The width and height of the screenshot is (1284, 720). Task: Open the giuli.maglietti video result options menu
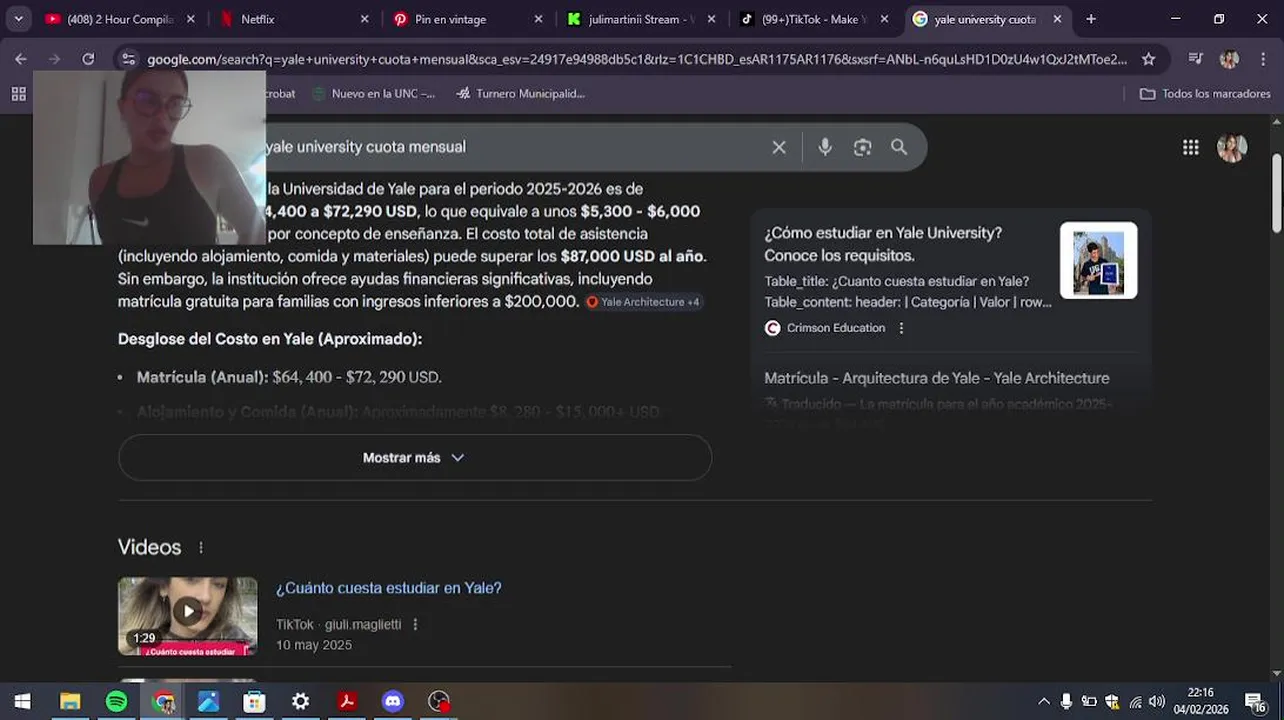click(x=415, y=625)
